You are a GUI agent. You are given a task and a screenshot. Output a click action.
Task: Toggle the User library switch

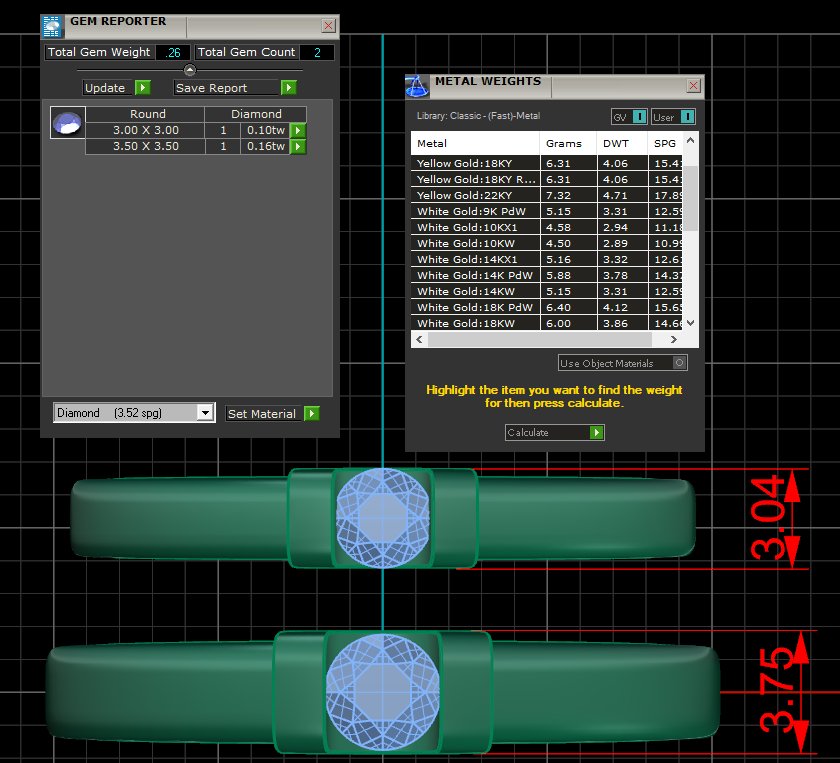click(x=688, y=117)
